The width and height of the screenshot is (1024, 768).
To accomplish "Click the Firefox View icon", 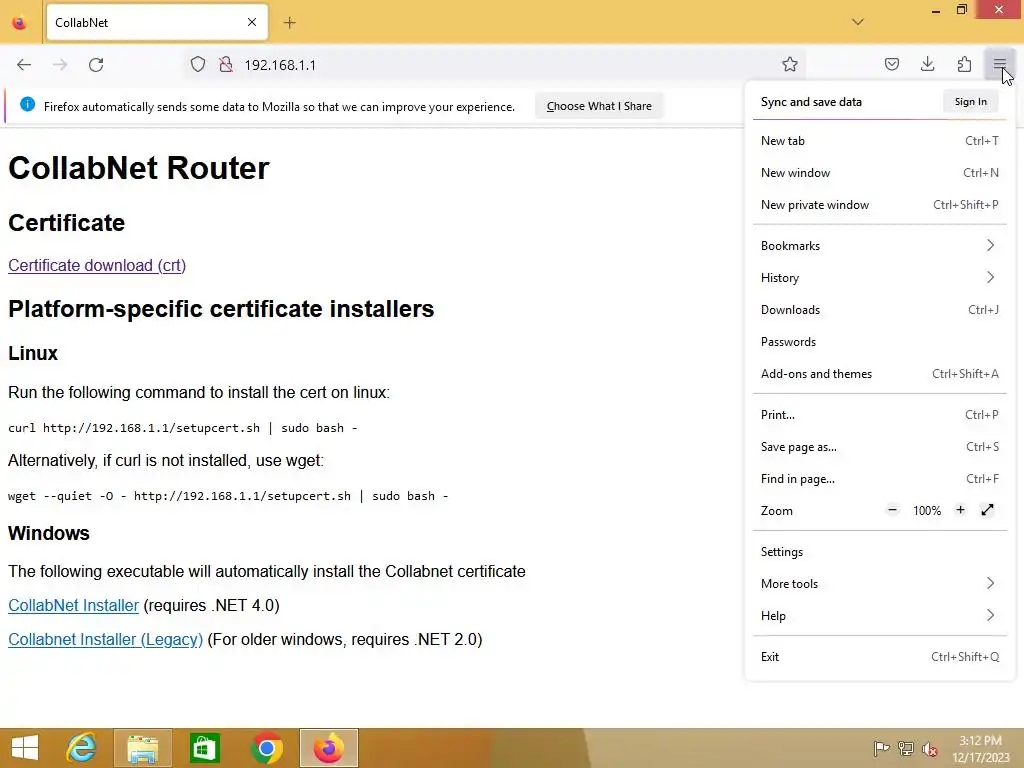I will pyautogui.click(x=20, y=23).
